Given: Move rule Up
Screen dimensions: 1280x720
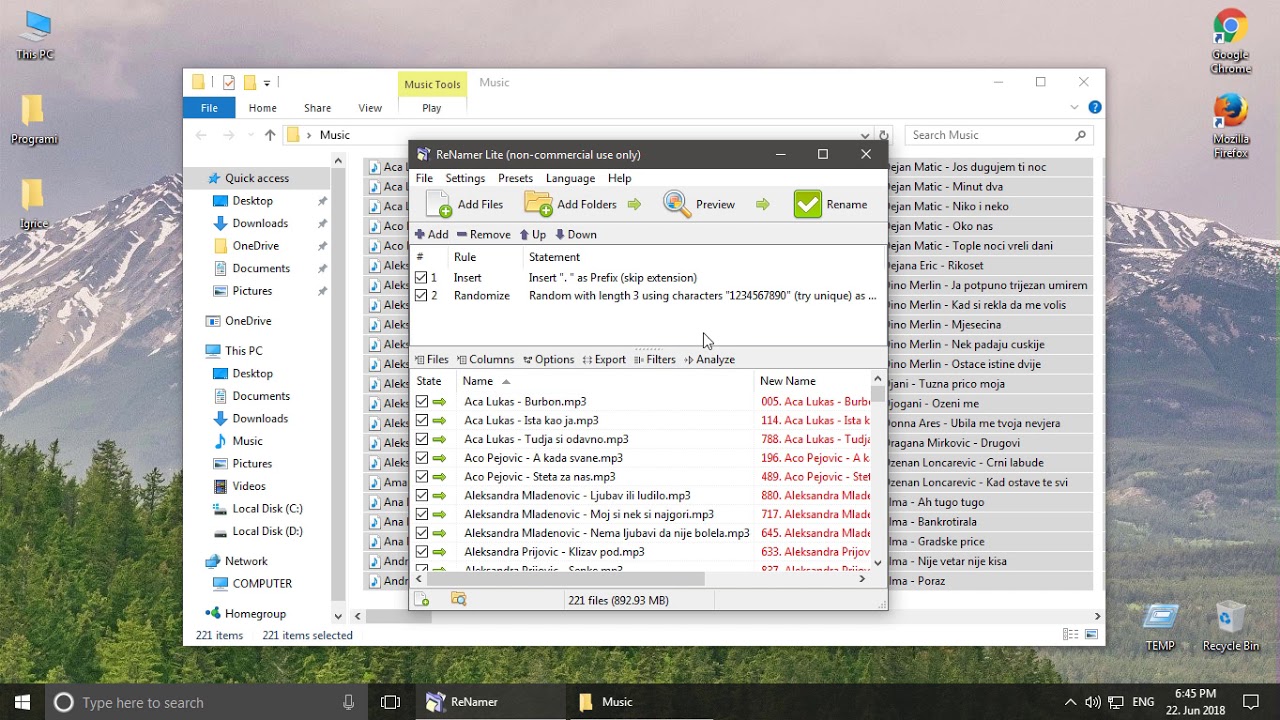Looking at the screenshot, I should (532, 234).
